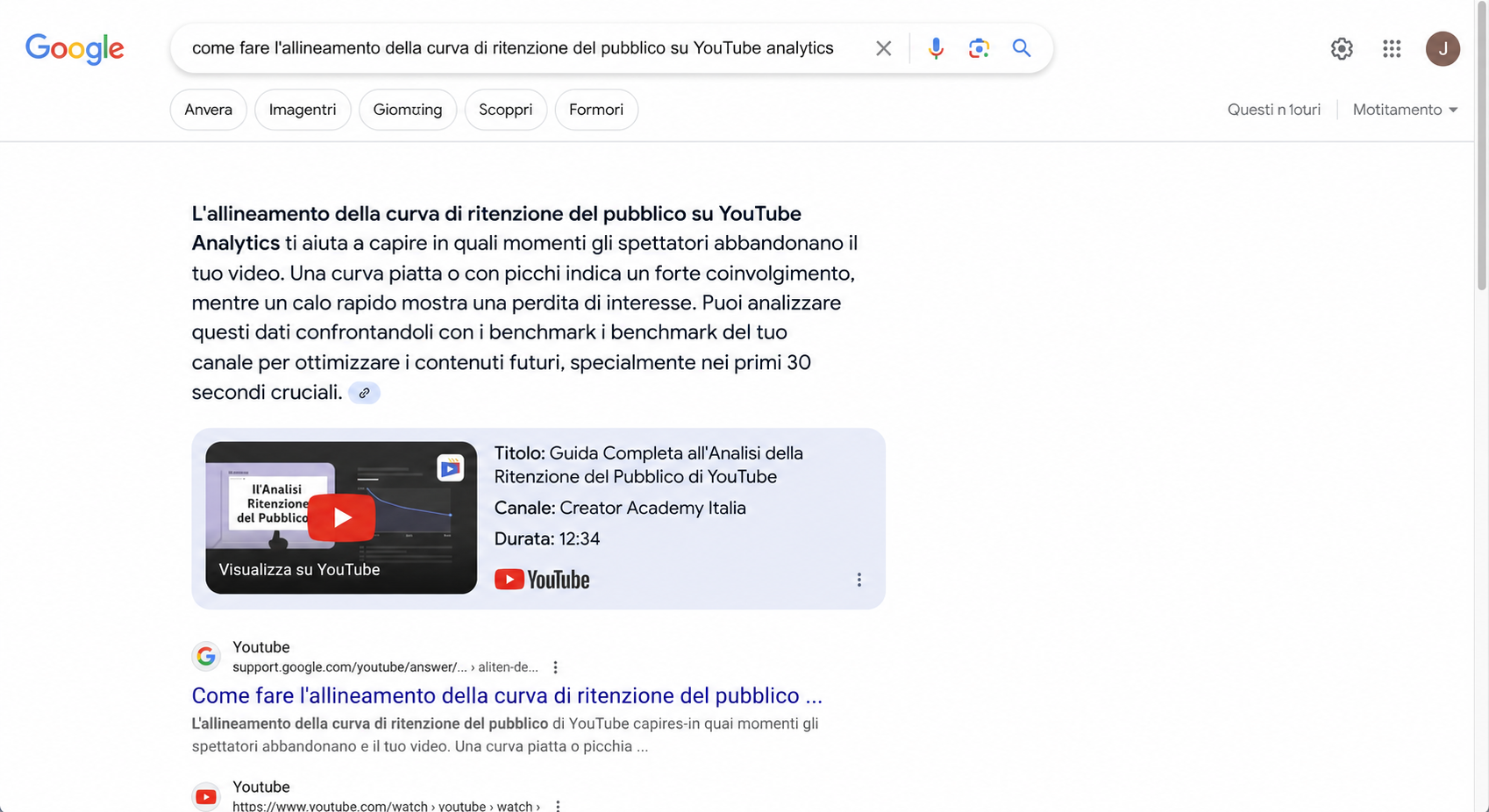Play the video via the red play button
The height and width of the screenshot is (812, 1489).
point(342,517)
